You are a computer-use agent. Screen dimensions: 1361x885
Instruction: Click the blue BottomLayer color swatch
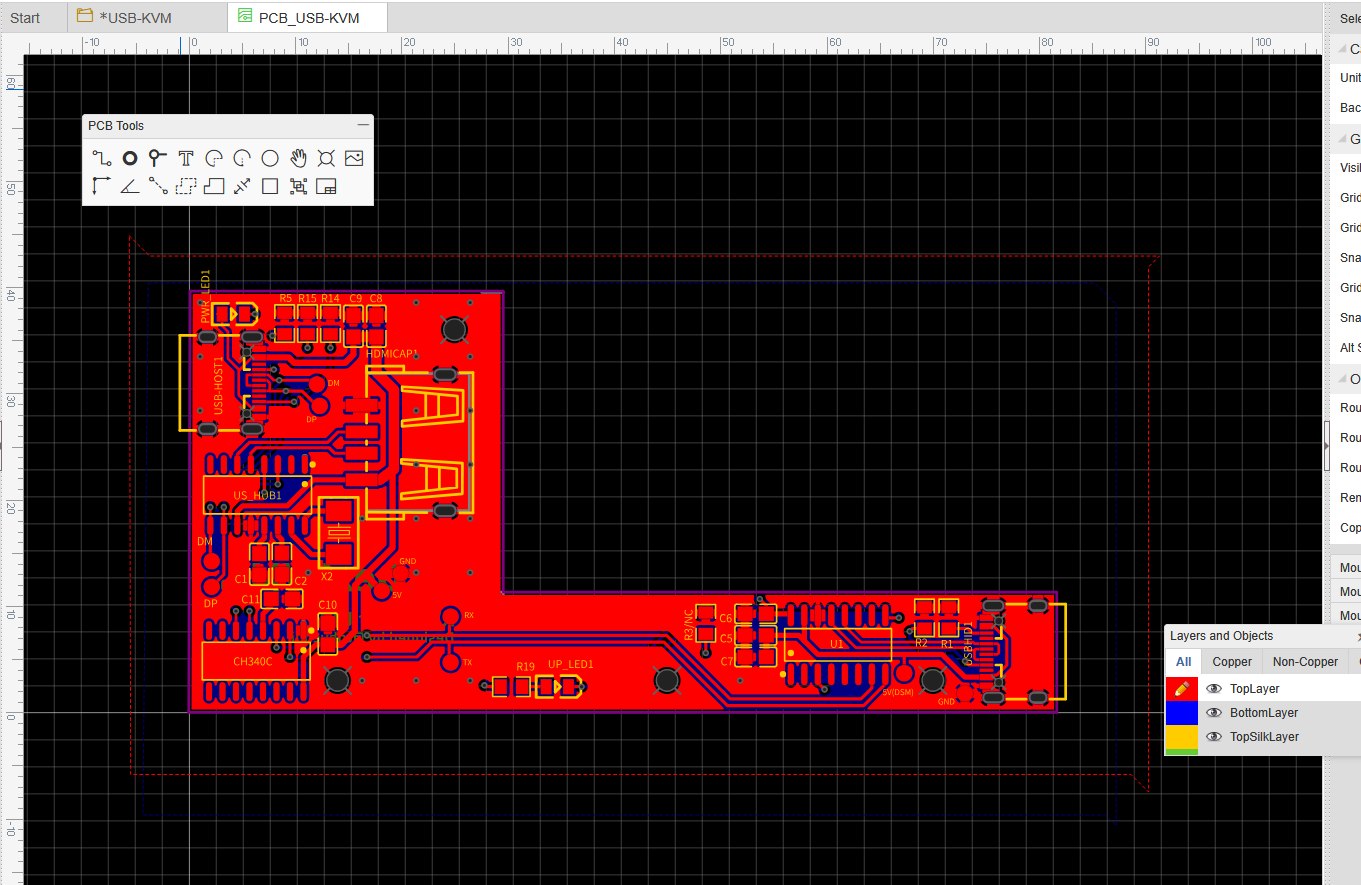(1182, 713)
